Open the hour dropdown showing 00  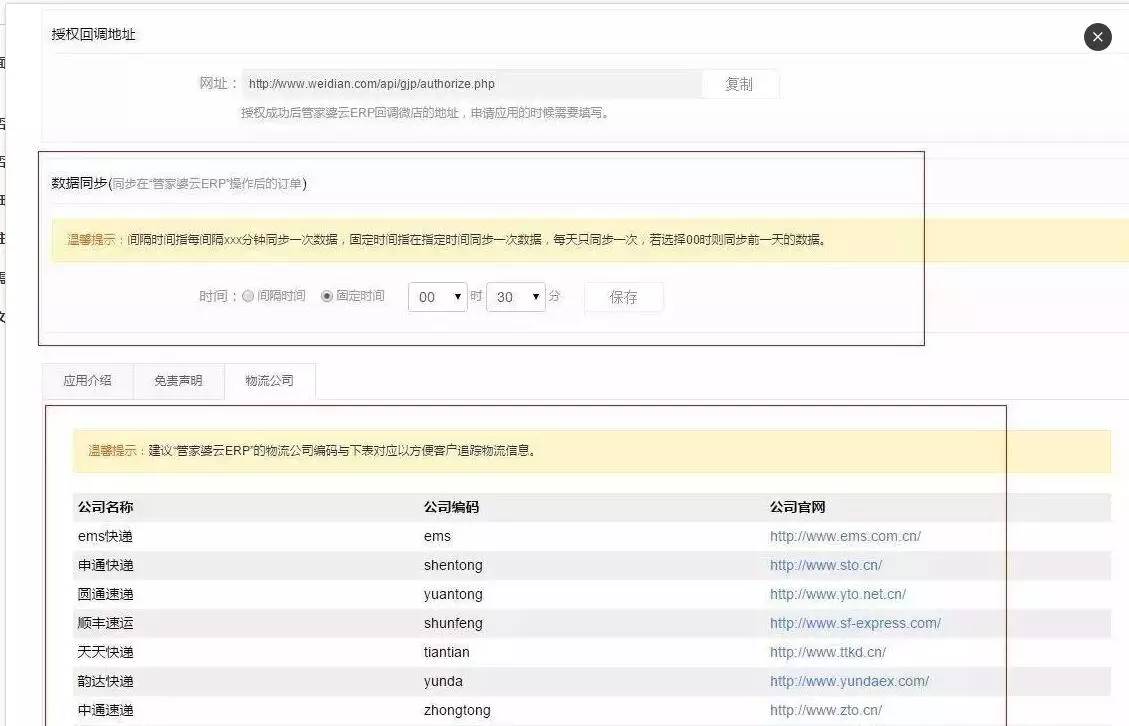[438, 297]
